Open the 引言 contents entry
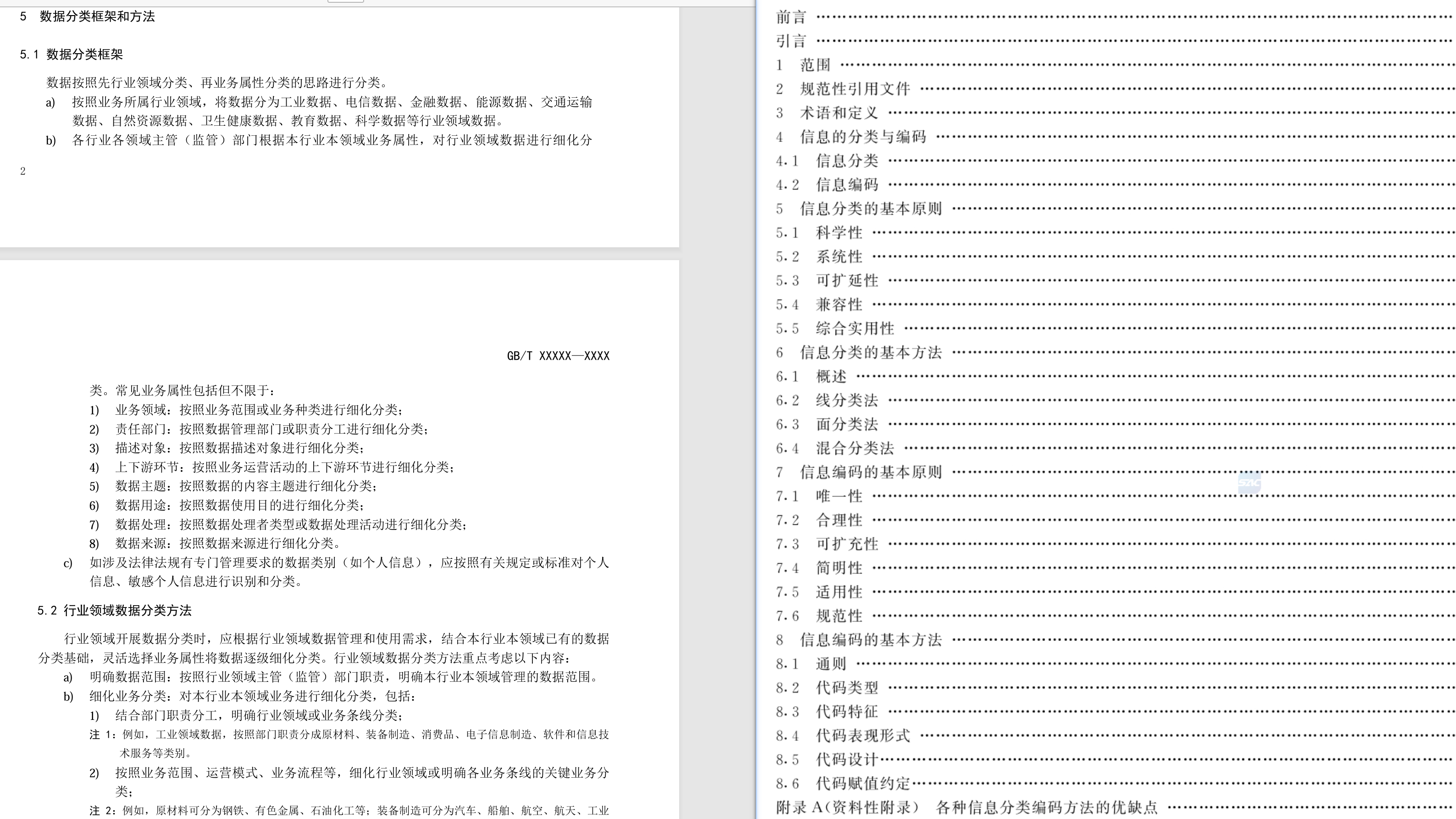 (791, 41)
